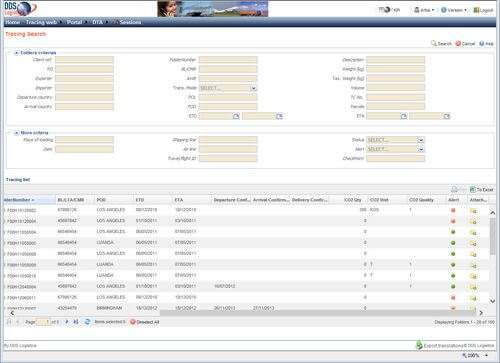This screenshot has height=363, width=500.
Task: Click the DDS Logistics logo
Action: (20, 9)
